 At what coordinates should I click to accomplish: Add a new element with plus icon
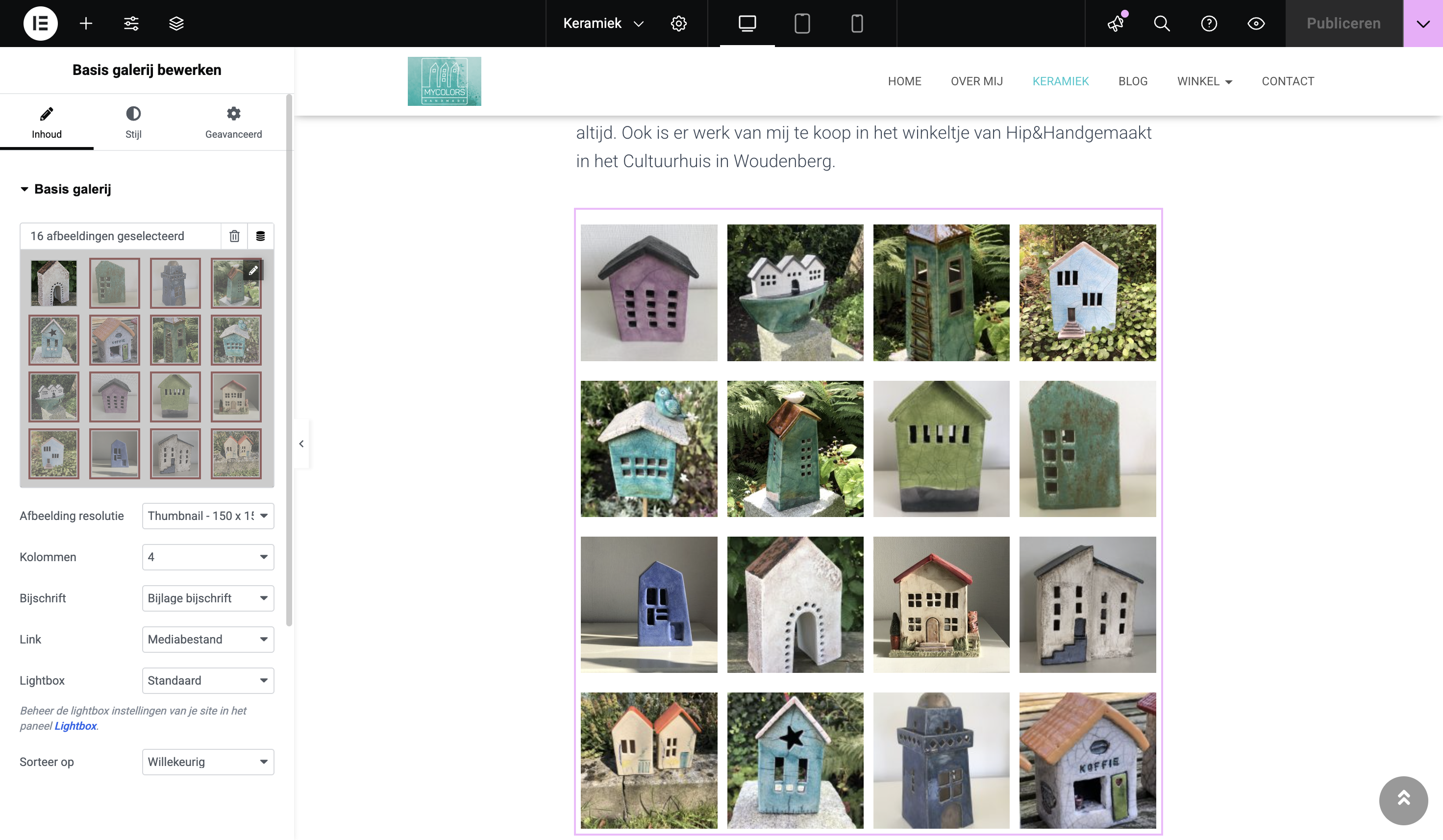(x=86, y=24)
